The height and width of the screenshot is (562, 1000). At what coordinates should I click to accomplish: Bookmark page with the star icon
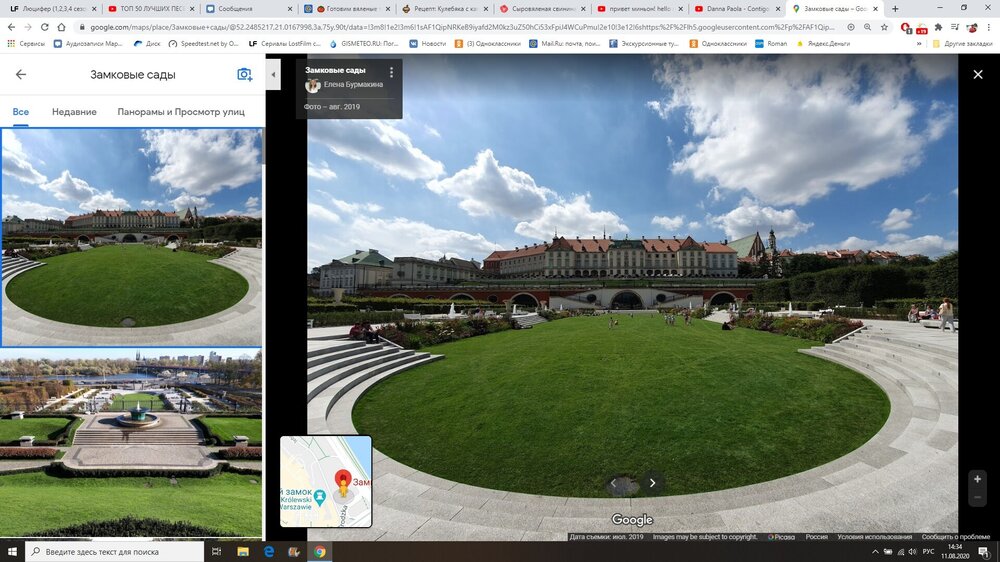click(x=886, y=27)
